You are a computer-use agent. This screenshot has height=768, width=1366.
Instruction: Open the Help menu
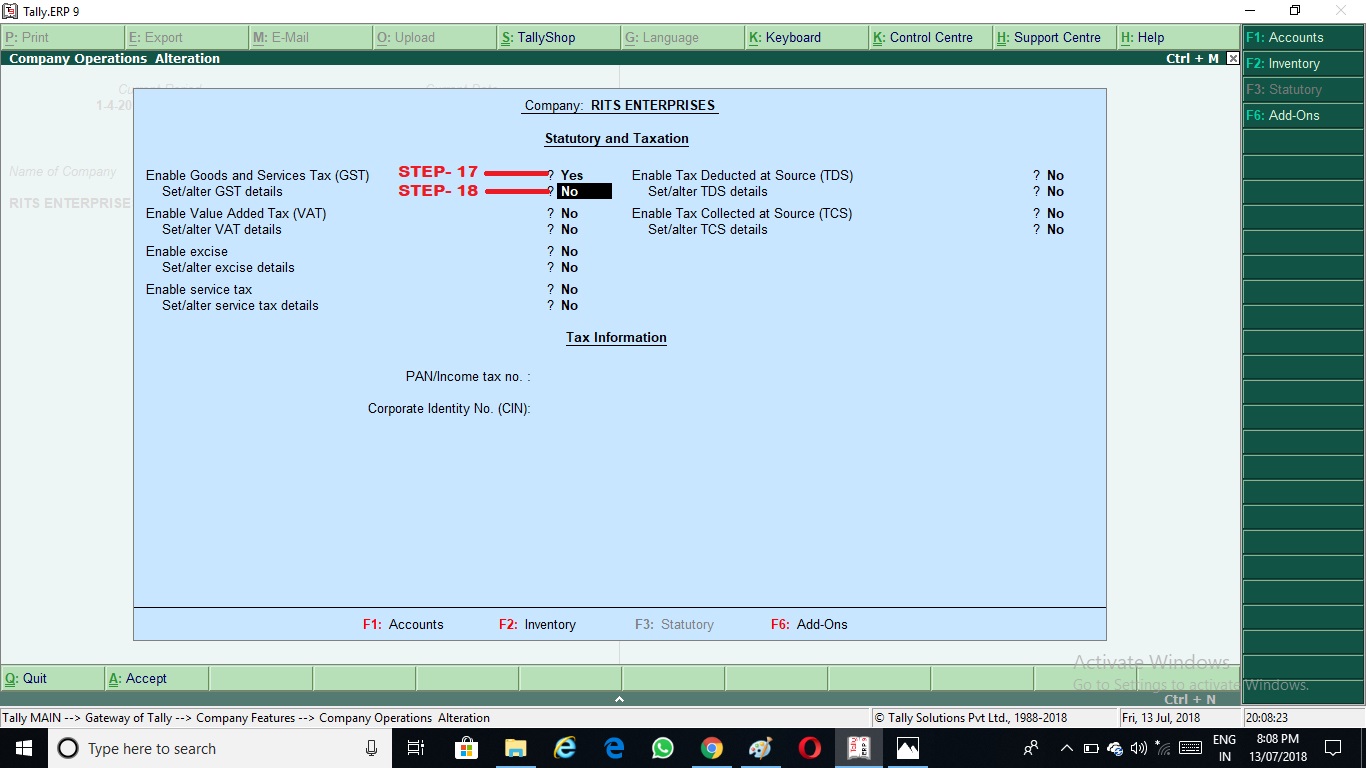pyautogui.click(x=1178, y=37)
